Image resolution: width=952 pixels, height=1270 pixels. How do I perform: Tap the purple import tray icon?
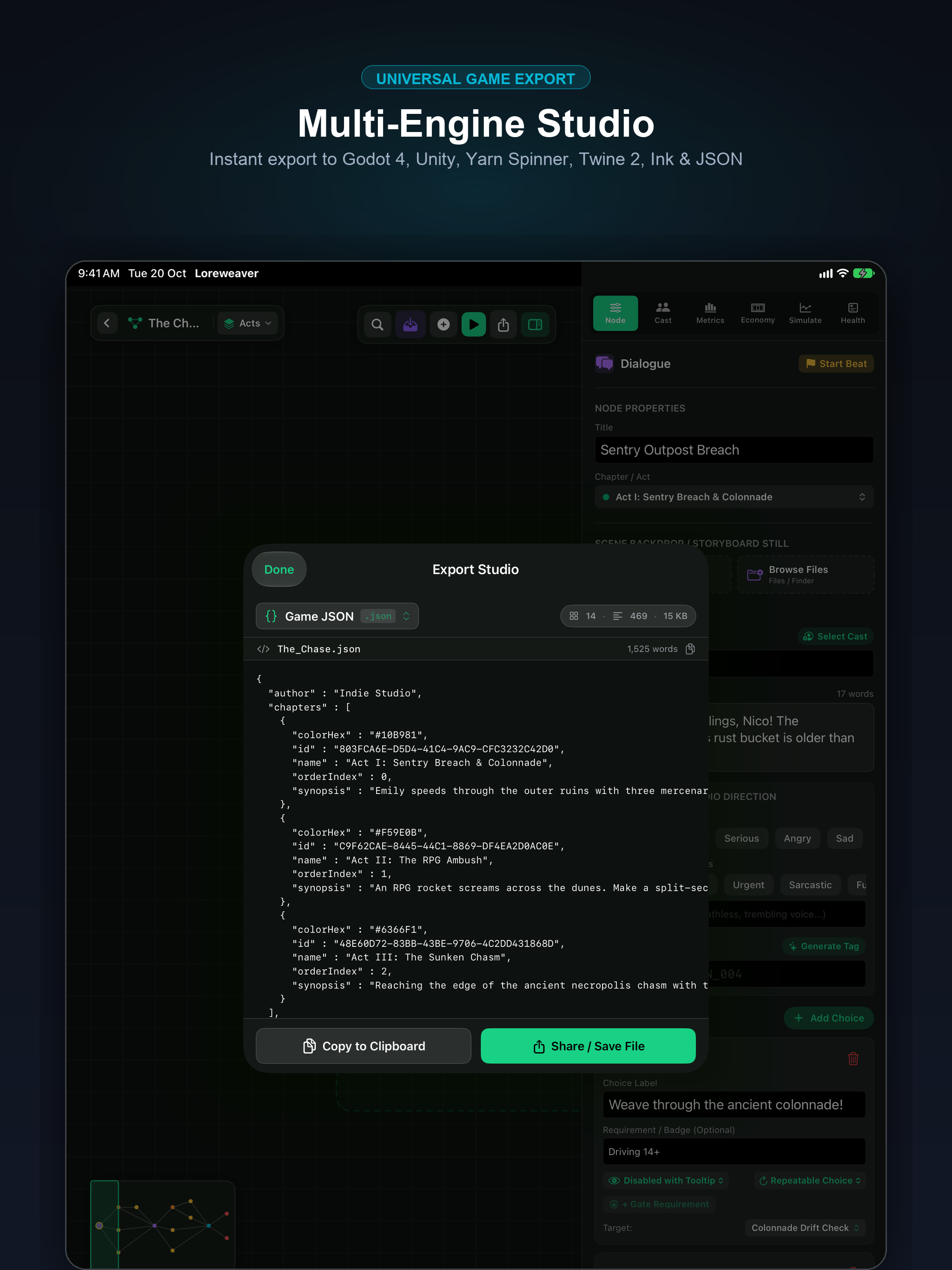[x=410, y=324]
